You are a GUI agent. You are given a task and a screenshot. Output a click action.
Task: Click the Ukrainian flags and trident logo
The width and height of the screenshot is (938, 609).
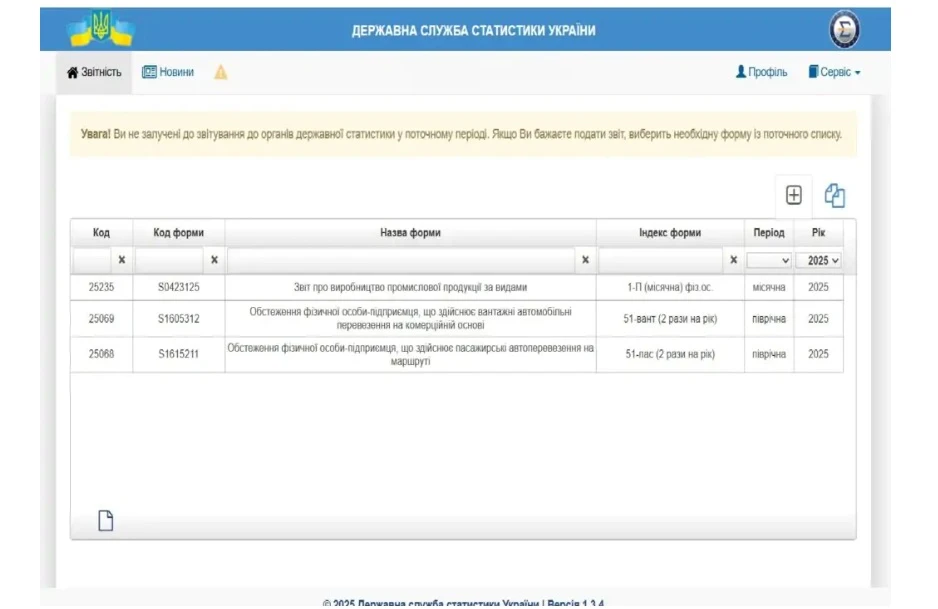101,28
